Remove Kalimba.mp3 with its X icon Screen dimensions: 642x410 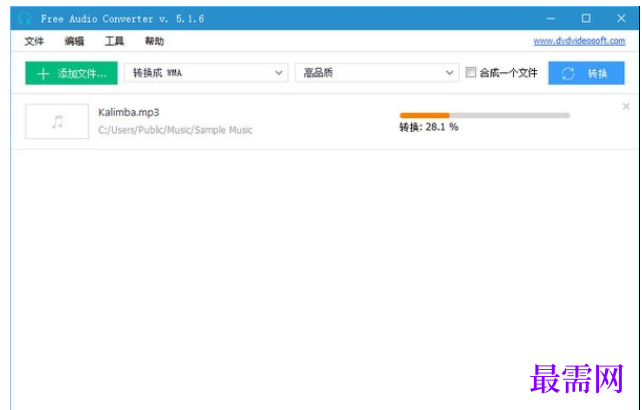[x=626, y=106]
